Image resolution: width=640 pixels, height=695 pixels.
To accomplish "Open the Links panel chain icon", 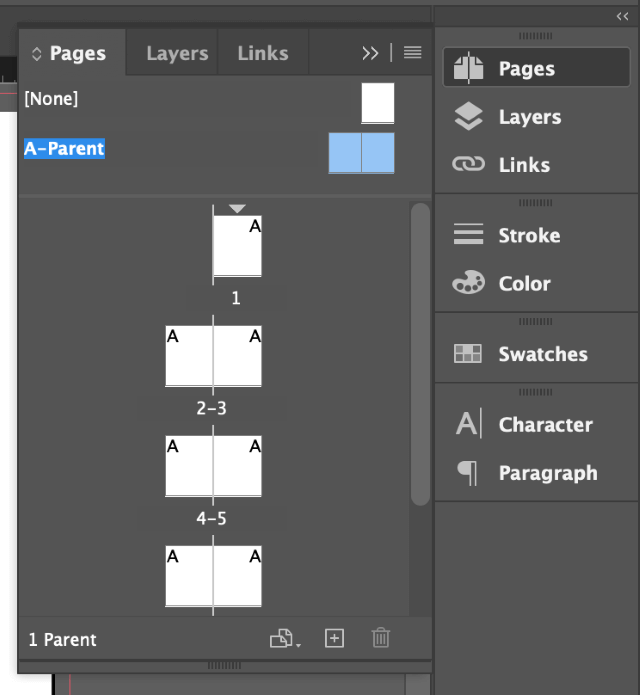I will 468,164.
